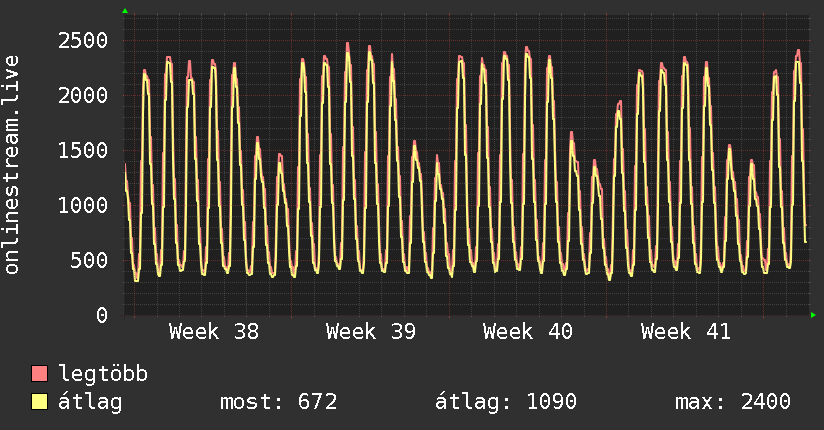Screen dimensions: 824x430
Task: Click the 2500 y-axis tick label
Action: coord(83,40)
